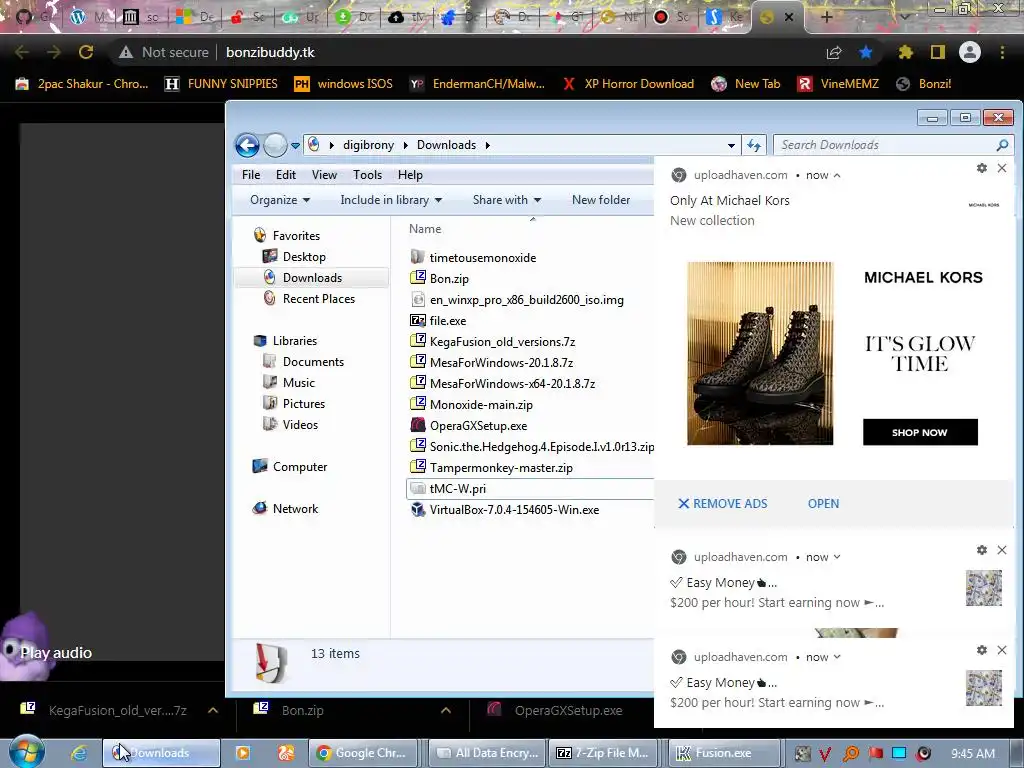Open the Chrome profile avatar
1024x768 pixels.
[x=970, y=52]
